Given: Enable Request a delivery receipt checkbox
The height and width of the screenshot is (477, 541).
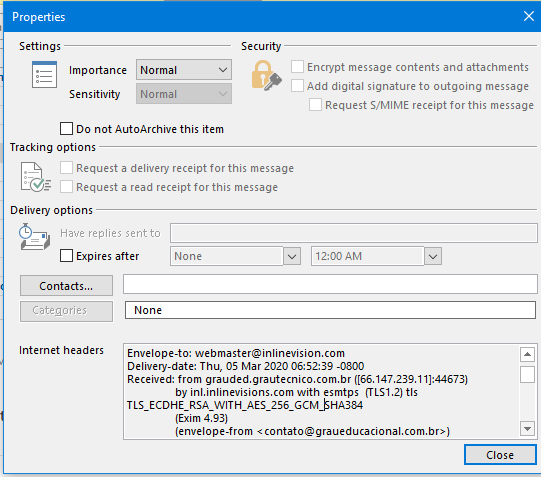Looking at the screenshot, I should pos(66,168).
